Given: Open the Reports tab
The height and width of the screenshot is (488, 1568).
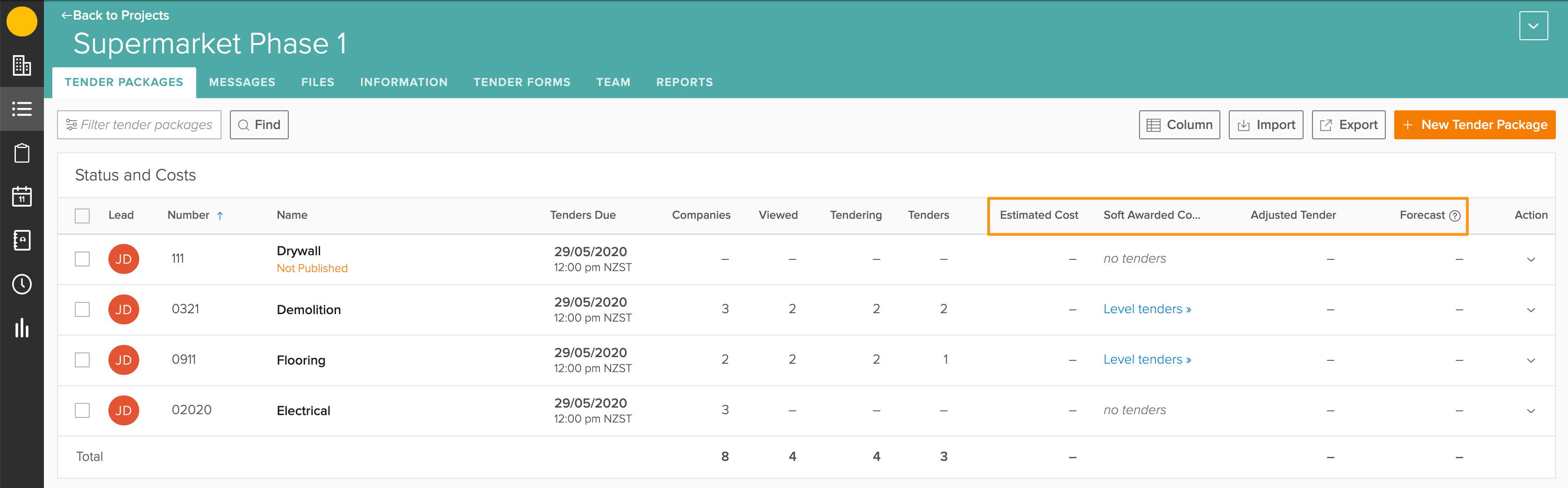Looking at the screenshot, I should click(684, 82).
